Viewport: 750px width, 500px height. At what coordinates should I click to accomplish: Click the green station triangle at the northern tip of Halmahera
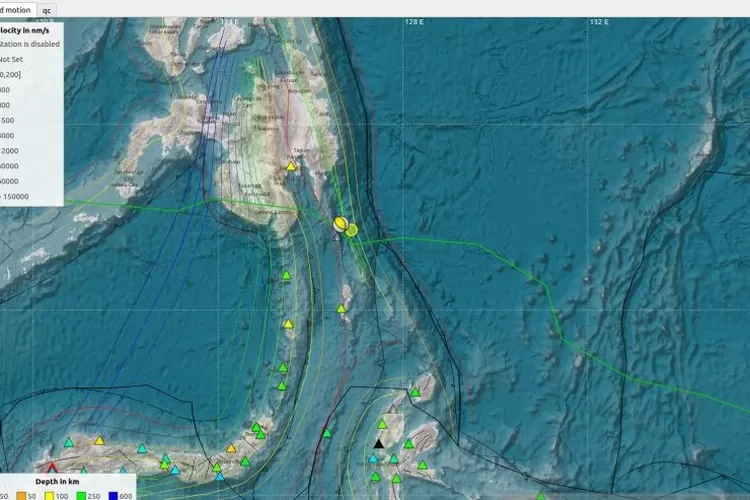tap(415, 392)
